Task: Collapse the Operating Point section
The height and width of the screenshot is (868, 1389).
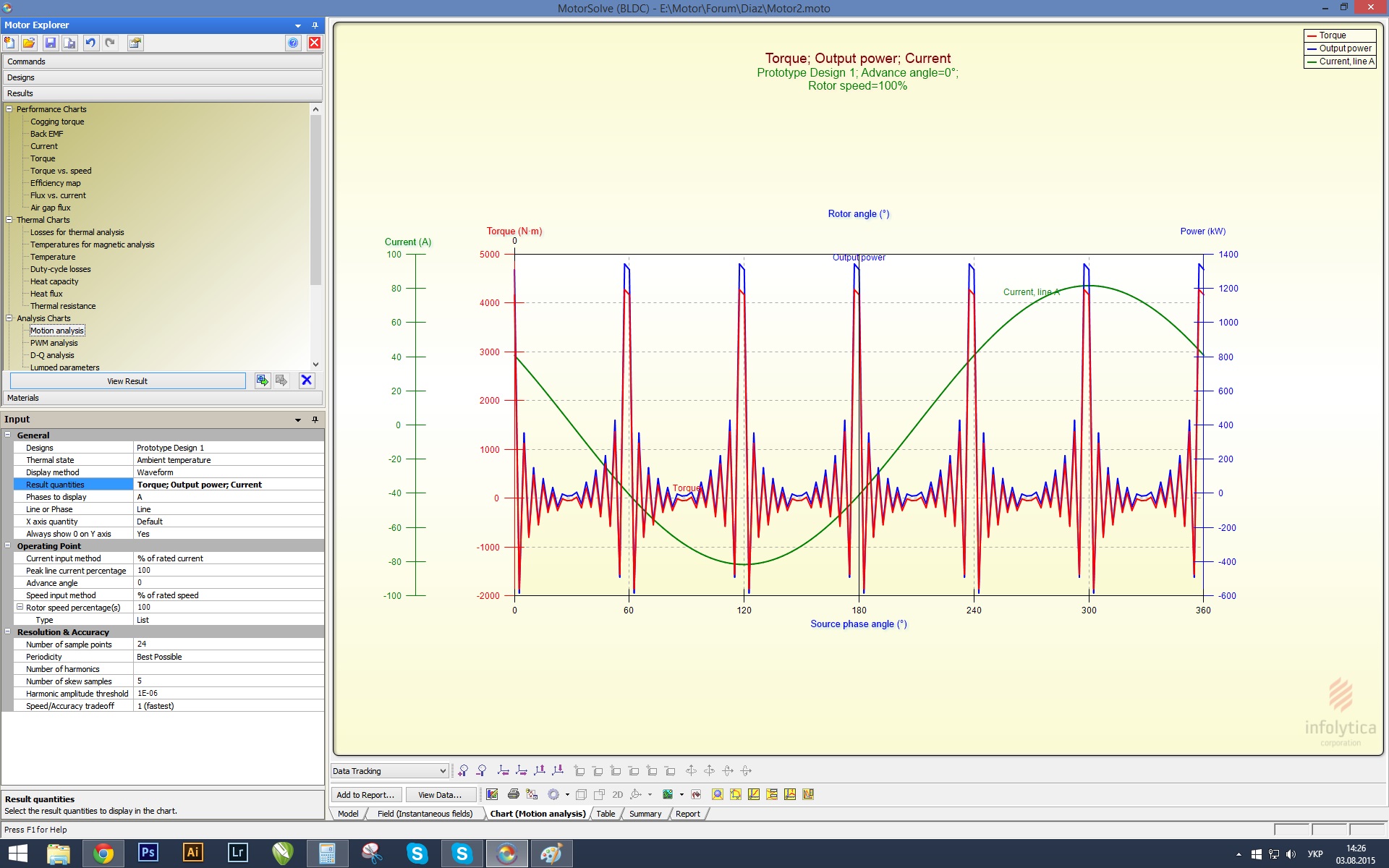Action: 8,546
